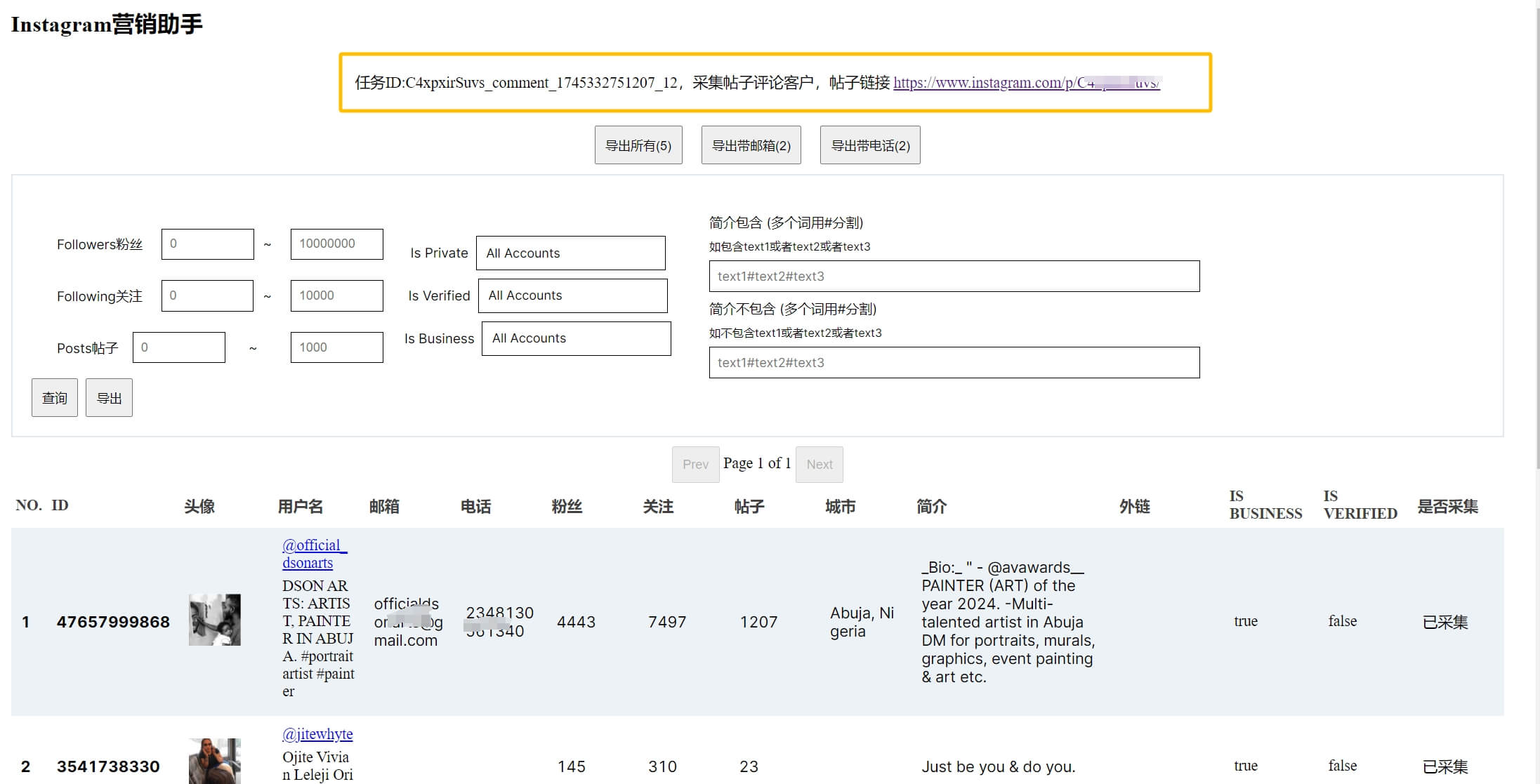Click the avatar thumbnail of official_dsonarts

click(215, 620)
